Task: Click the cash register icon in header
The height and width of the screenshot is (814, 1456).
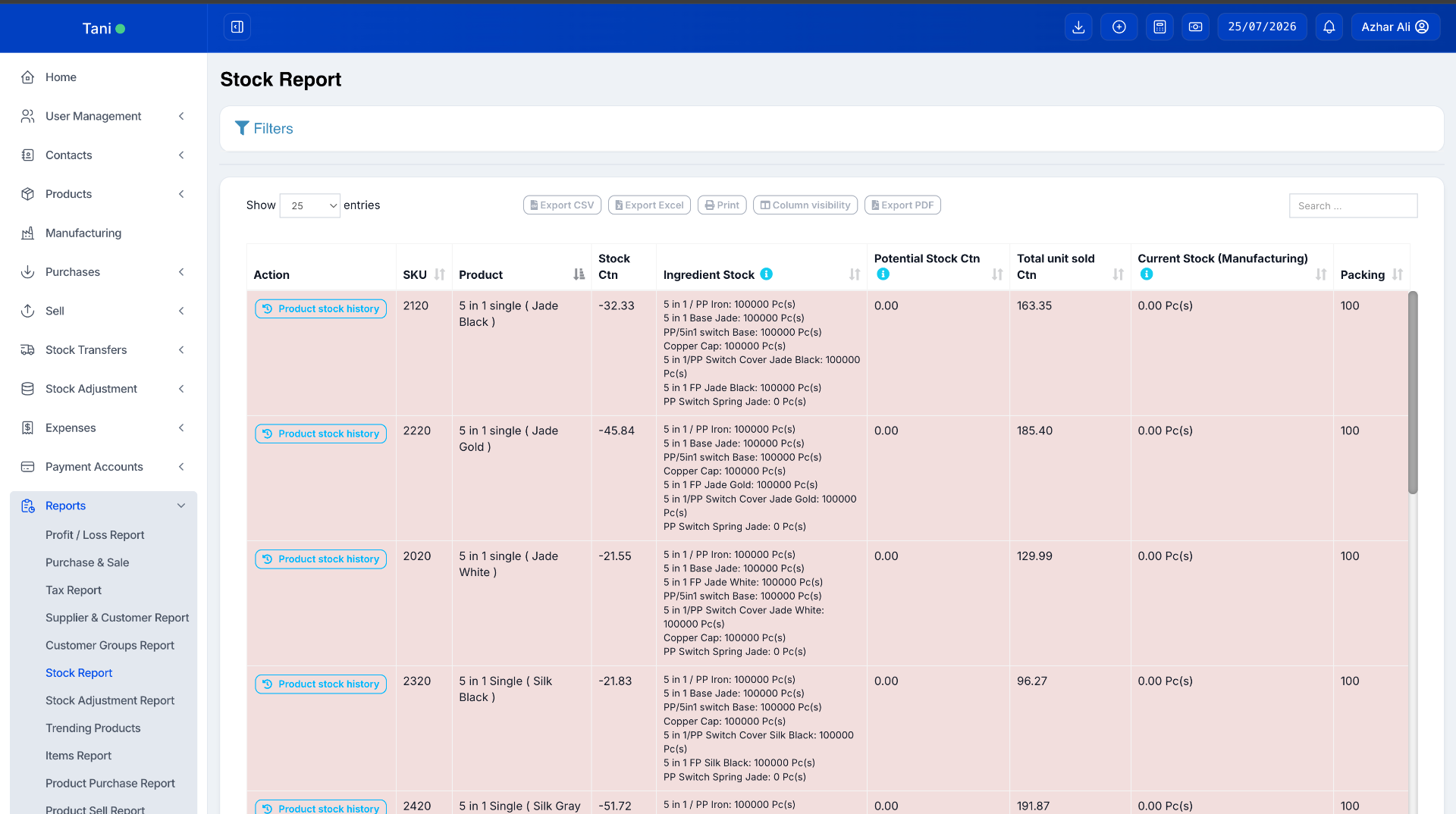Action: coord(1196,27)
